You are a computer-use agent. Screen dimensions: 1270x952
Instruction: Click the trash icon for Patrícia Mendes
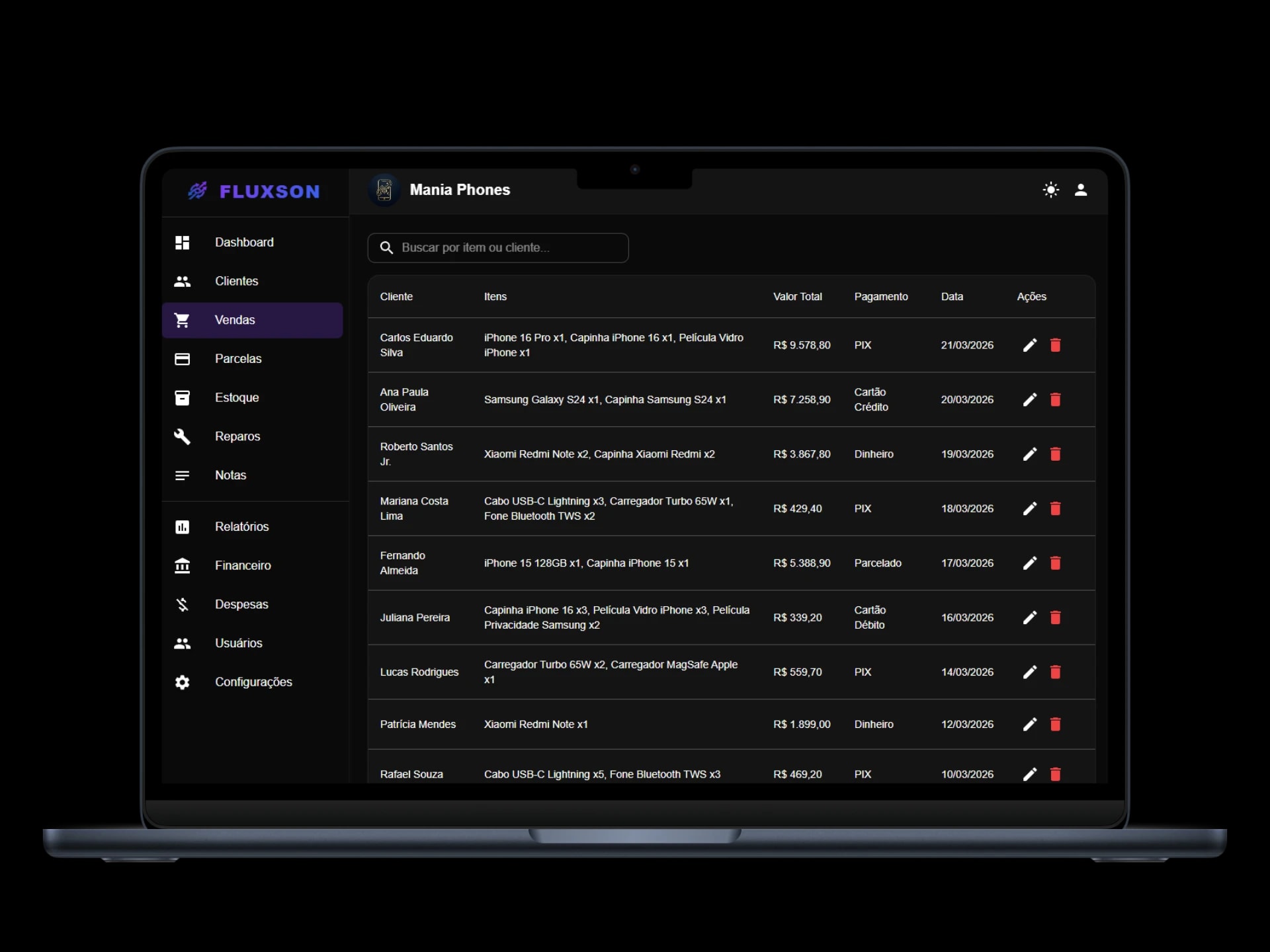1056,725
